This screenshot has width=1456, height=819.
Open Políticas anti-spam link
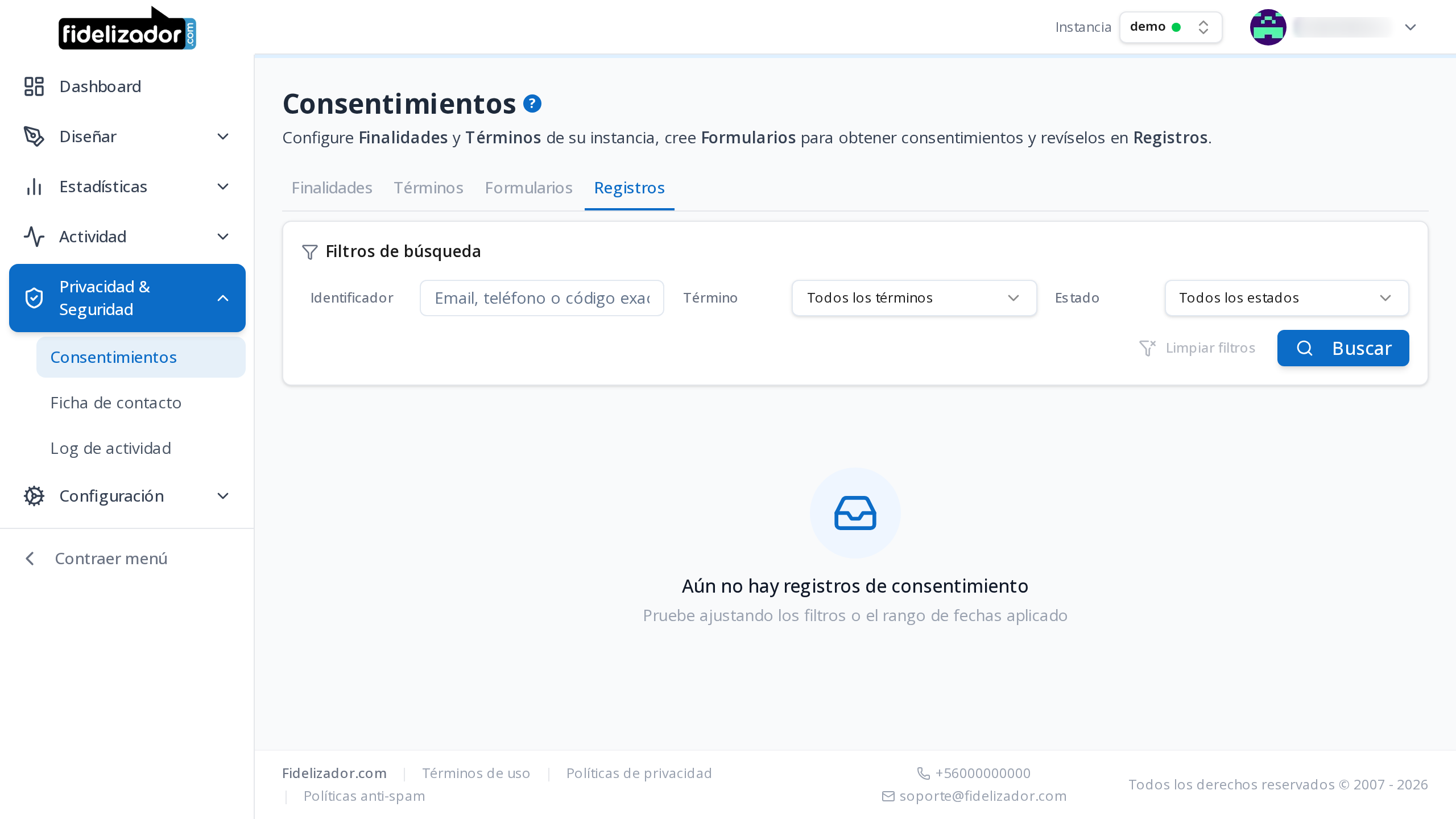tap(365, 796)
